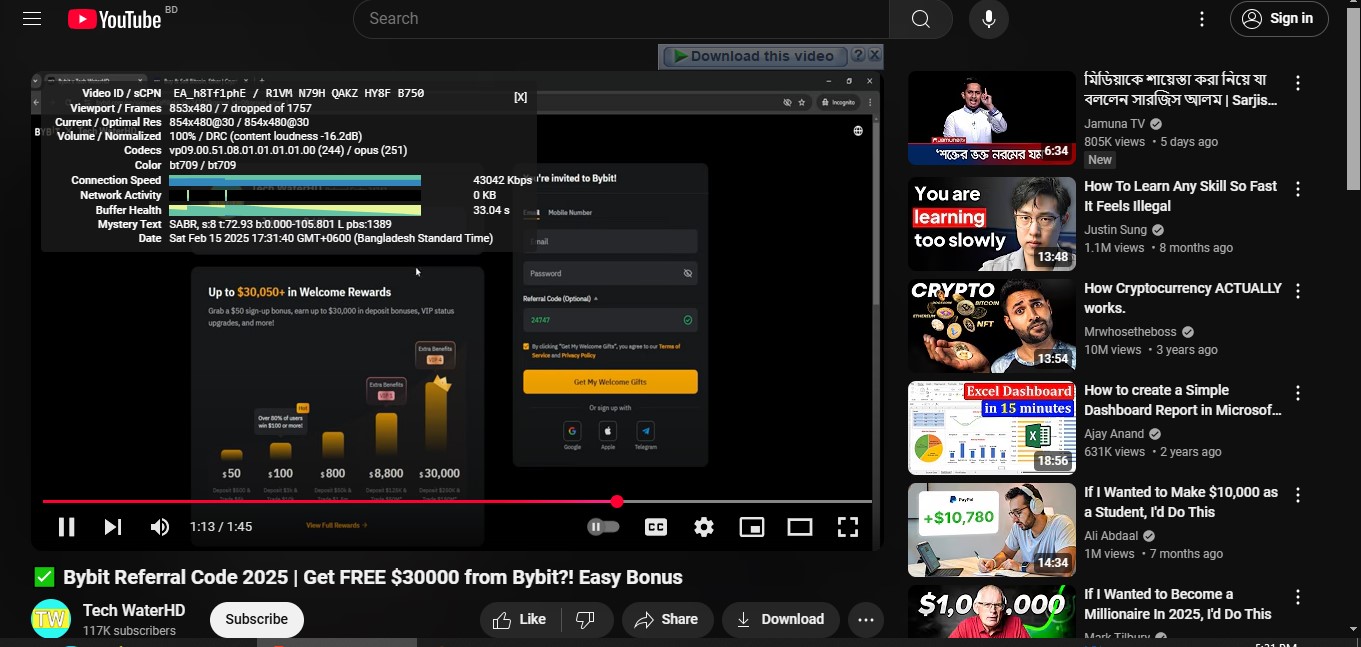Open the Simple Dashboard Report video title
1361x647 pixels.
pyautogui.click(x=1182, y=400)
